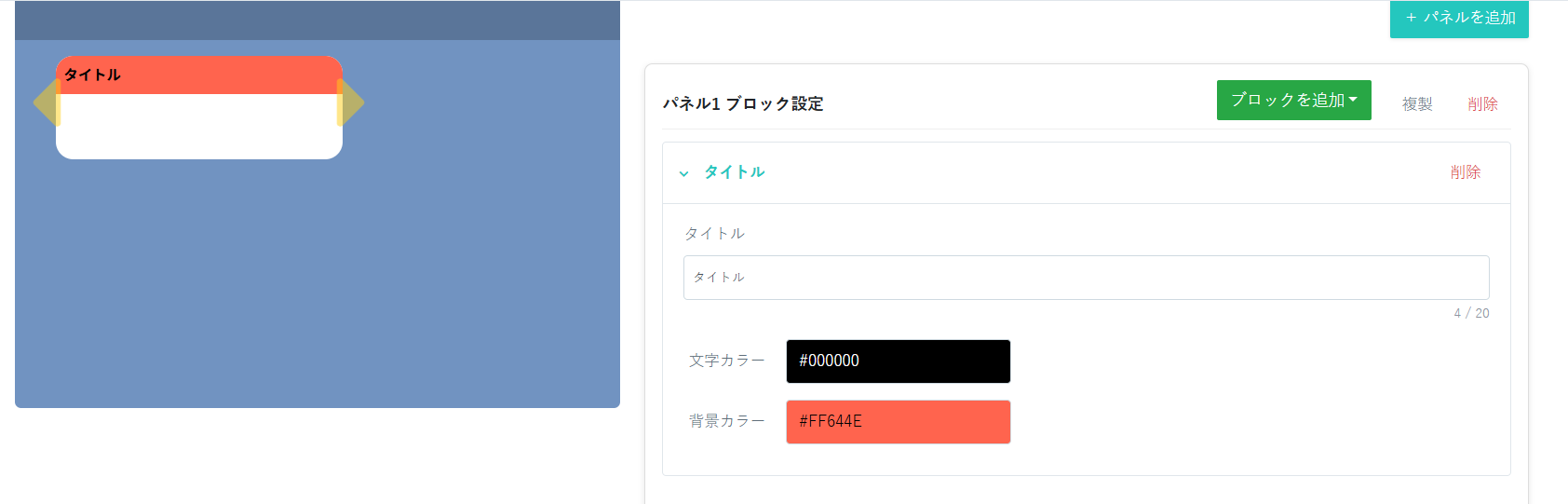Delete the タイトル block via its 削除 link
The height and width of the screenshot is (504, 1568).
[x=1465, y=172]
